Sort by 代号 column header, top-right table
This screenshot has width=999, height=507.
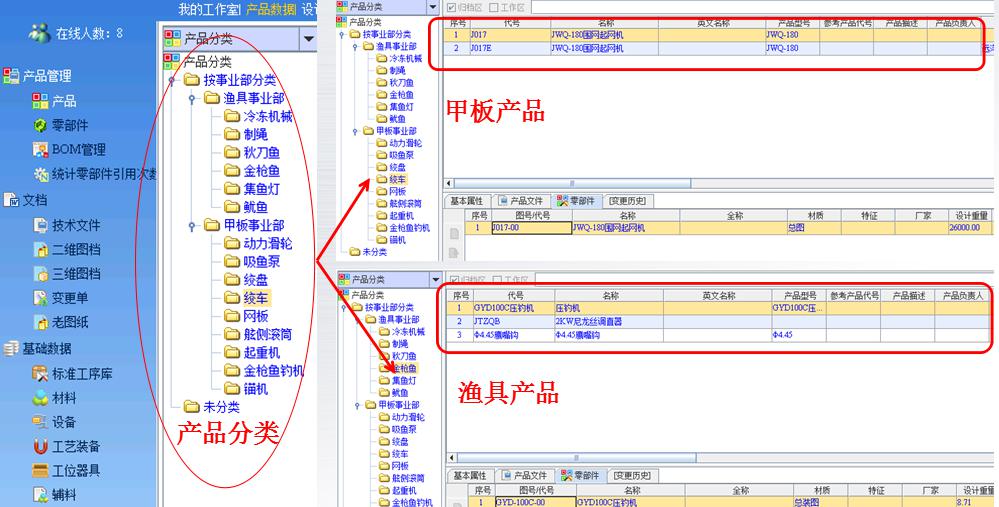510,24
